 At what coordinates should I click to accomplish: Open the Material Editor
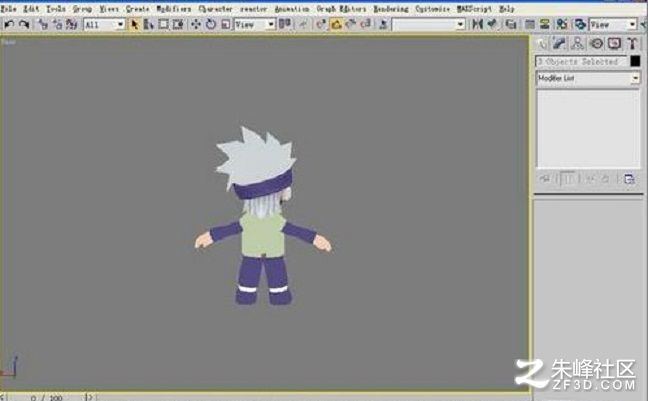(x=562, y=24)
